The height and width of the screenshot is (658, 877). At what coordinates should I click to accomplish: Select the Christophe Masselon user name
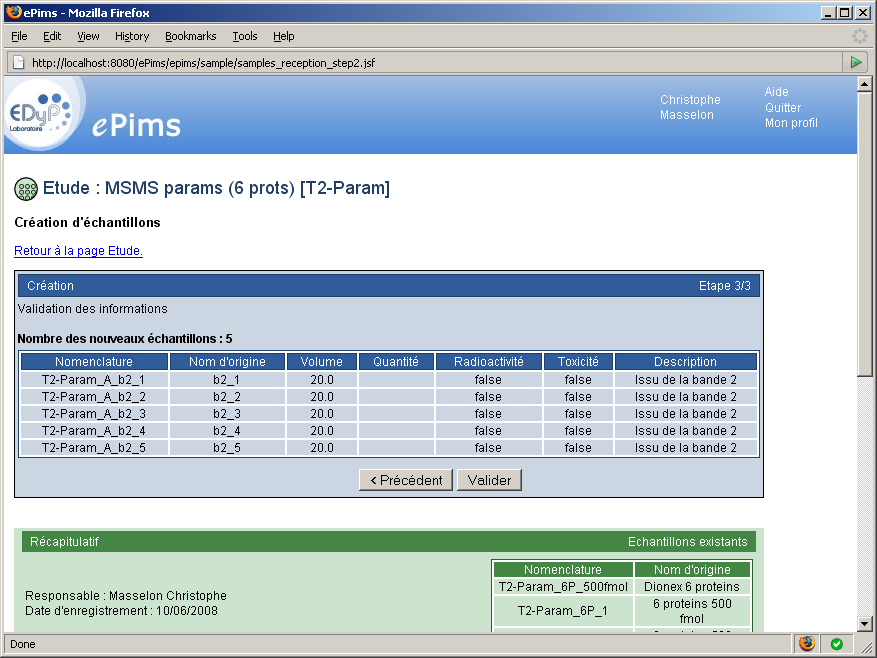[x=689, y=107]
